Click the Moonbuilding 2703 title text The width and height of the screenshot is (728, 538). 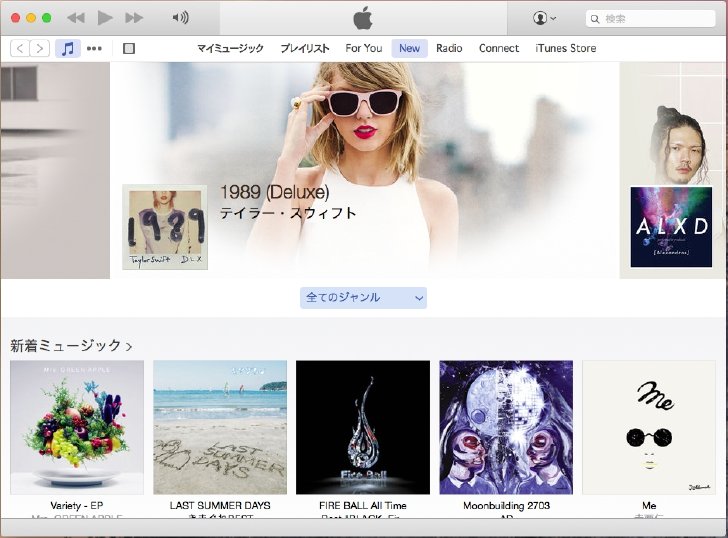click(506, 506)
